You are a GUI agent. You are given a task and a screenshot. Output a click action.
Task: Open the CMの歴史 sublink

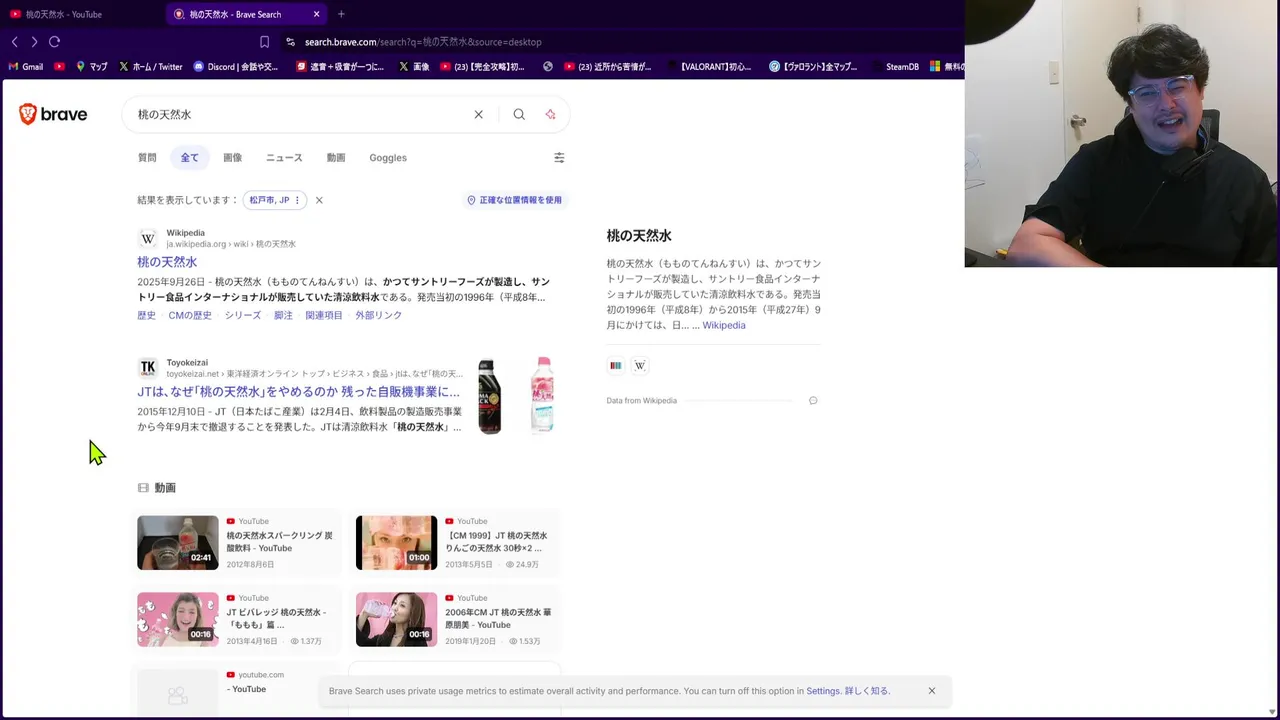point(190,315)
